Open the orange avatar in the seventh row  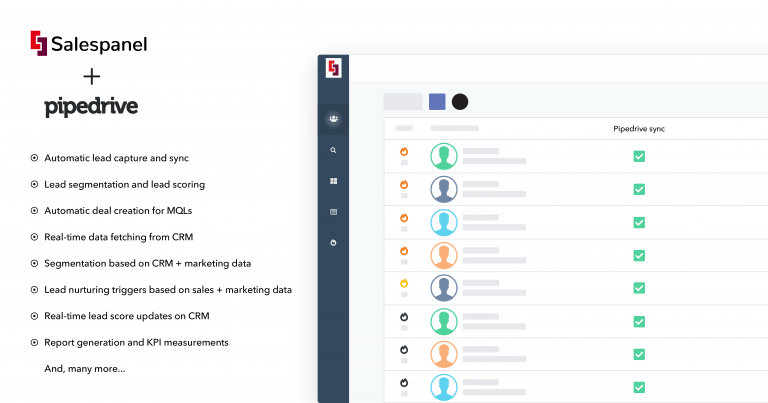444,354
